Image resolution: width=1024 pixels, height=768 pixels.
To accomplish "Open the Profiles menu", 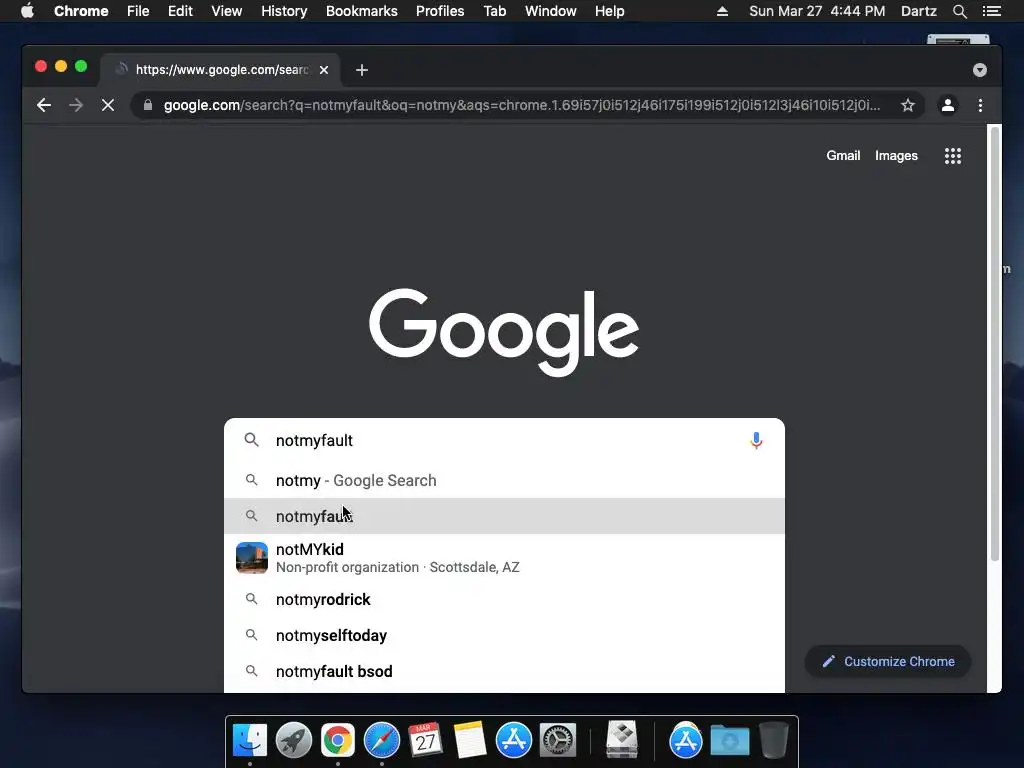I will [440, 11].
